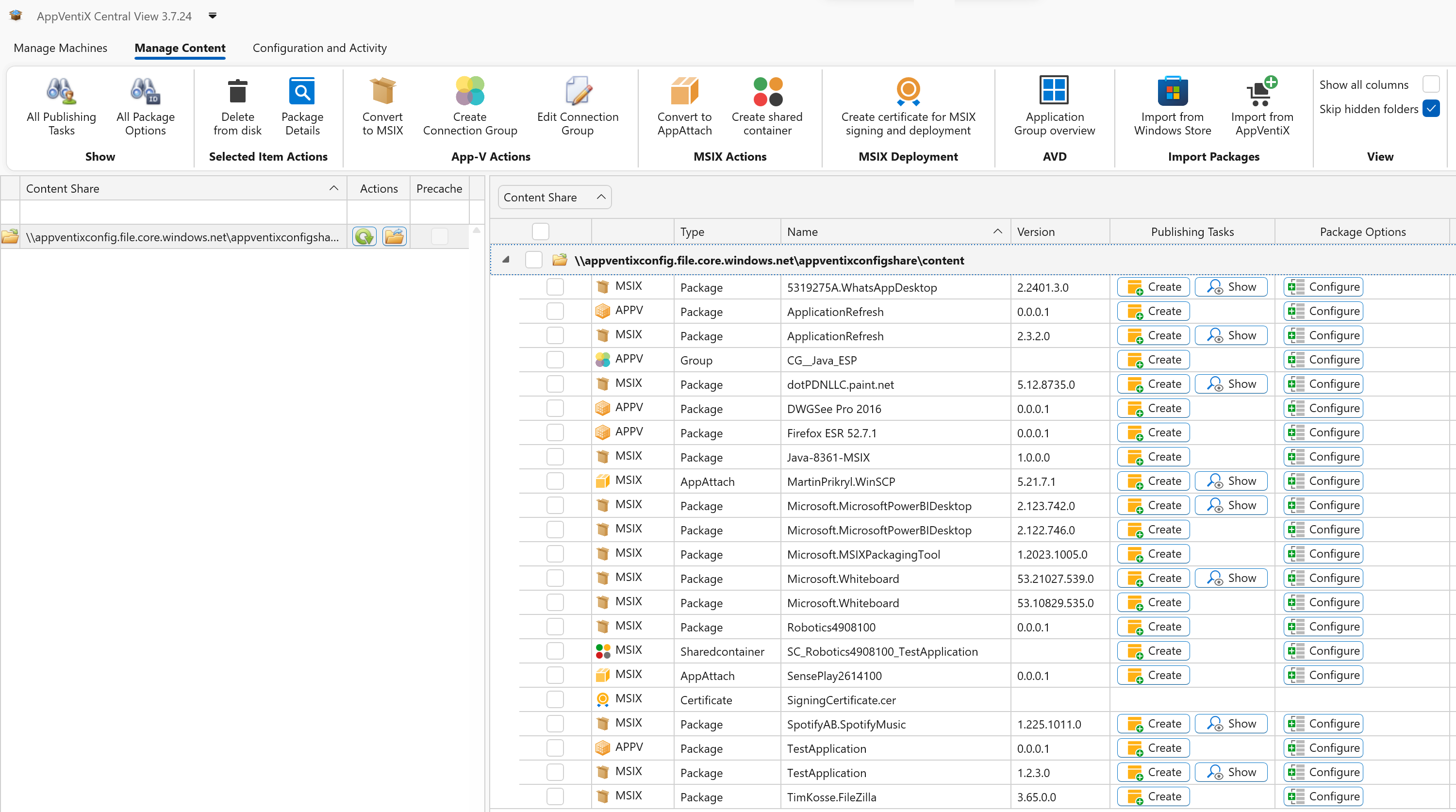Viewport: 1456px width, 812px height.
Task: Switch to Manage Machines tab
Action: tap(61, 48)
